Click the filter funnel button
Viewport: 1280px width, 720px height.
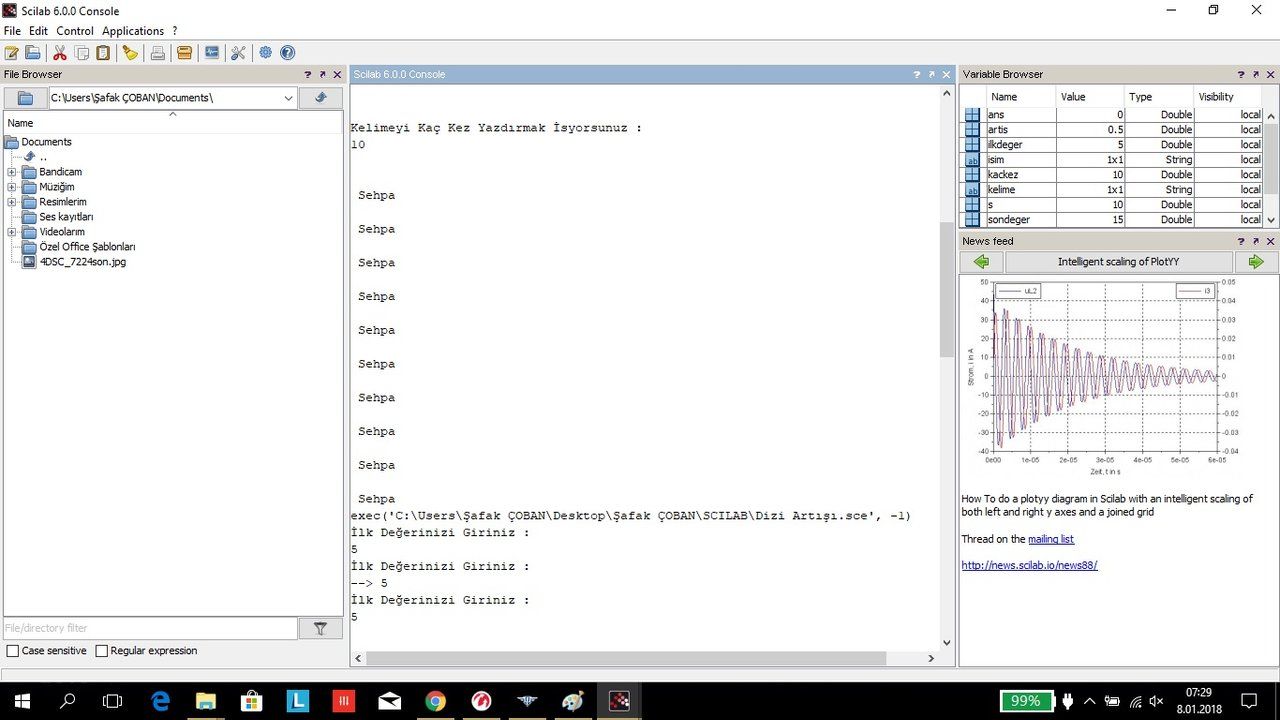(x=321, y=629)
